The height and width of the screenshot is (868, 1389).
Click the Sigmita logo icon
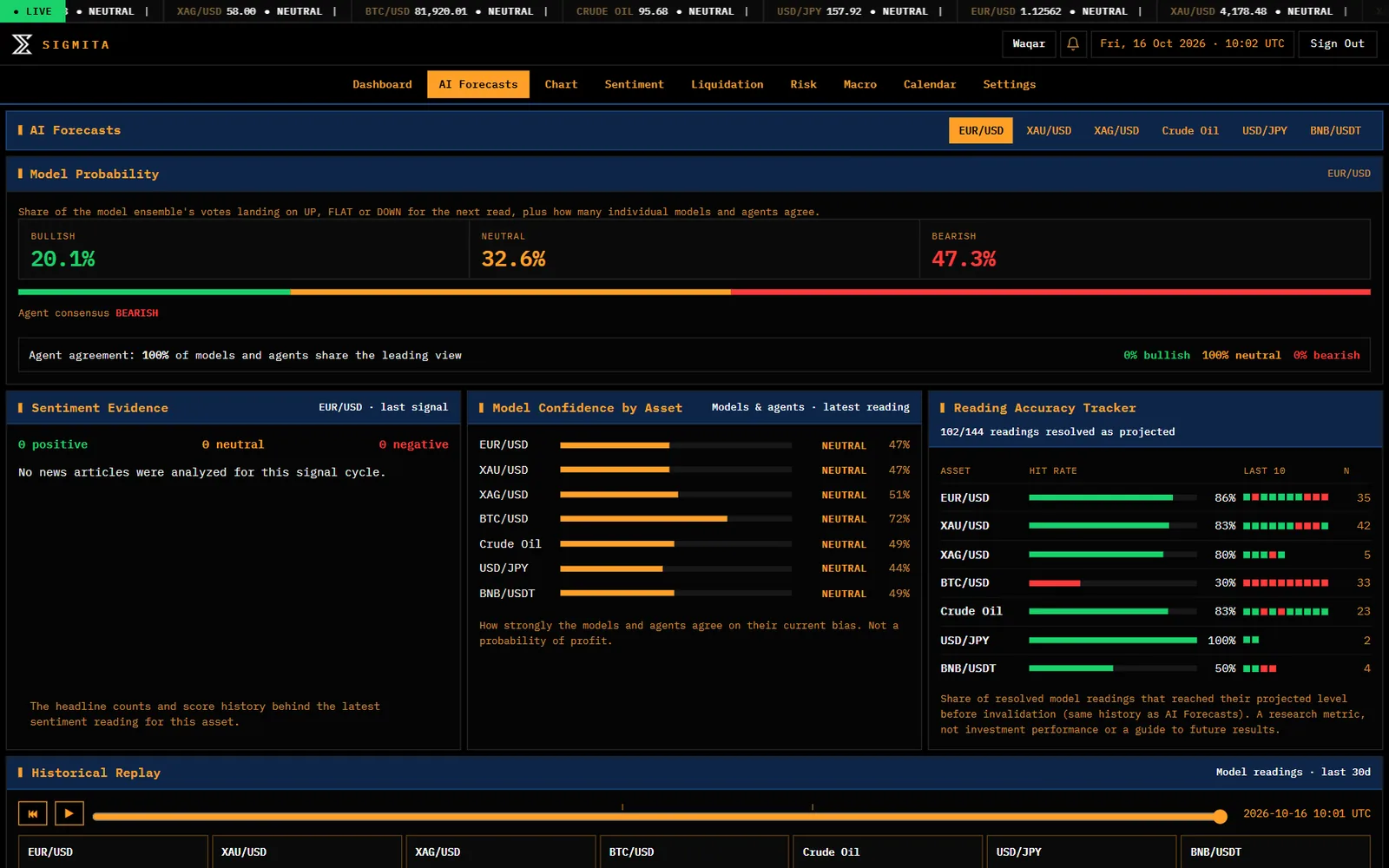tap(22, 44)
